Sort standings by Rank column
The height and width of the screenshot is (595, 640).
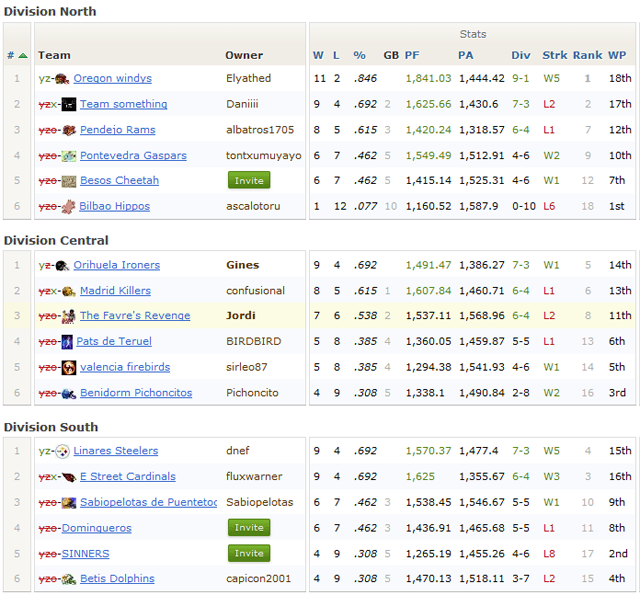pyautogui.click(x=588, y=56)
